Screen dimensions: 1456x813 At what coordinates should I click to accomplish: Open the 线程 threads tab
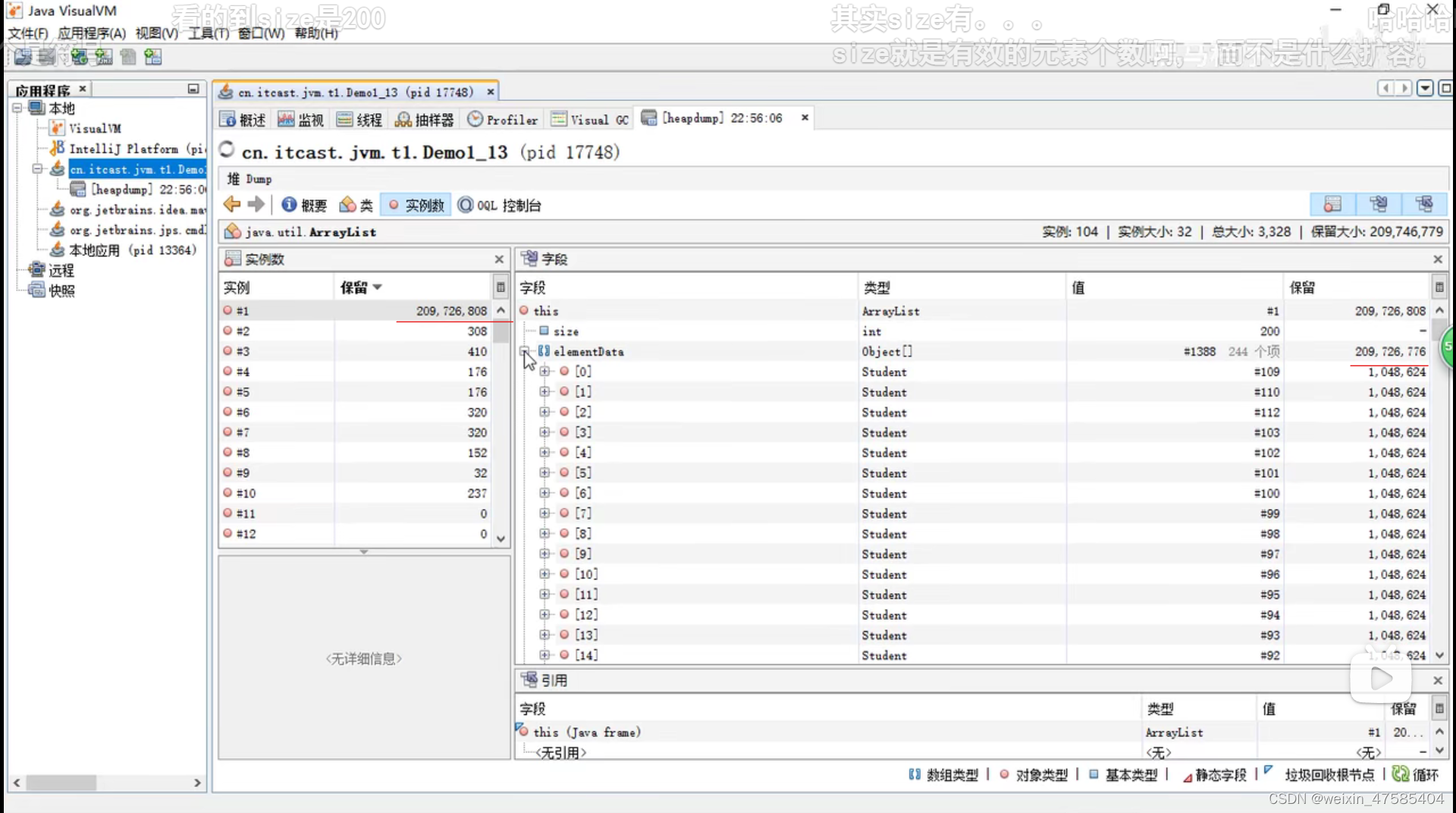pyautogui.click(x=359, y=120)
